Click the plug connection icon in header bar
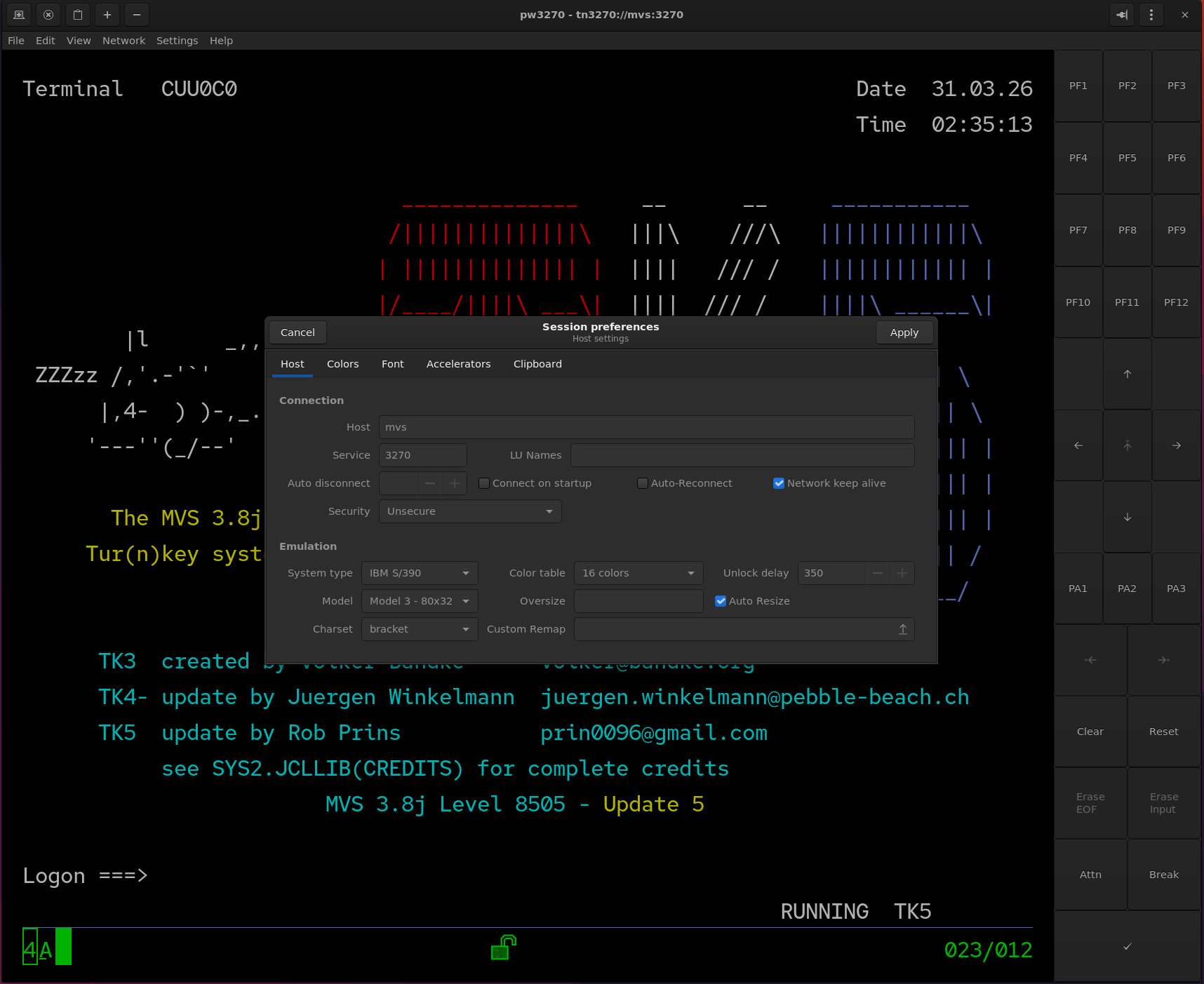The image size is (1204, 984). click(1121, 15)
